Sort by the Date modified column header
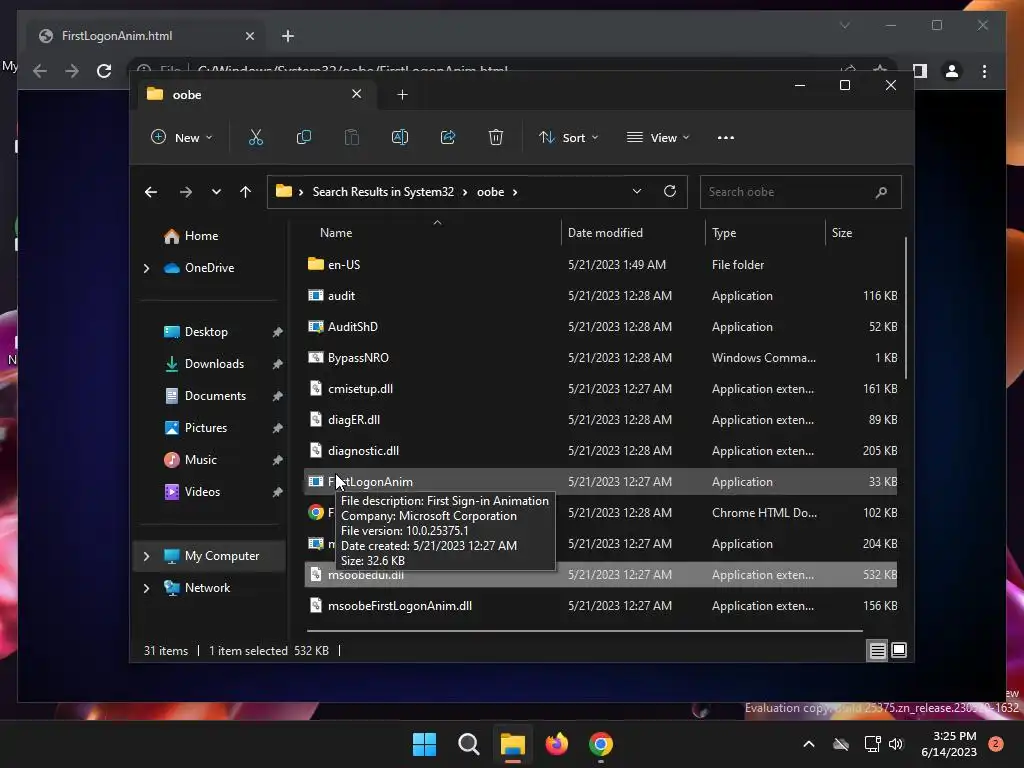The height and width of the screenshot is (768, 1024). point(605,233)
